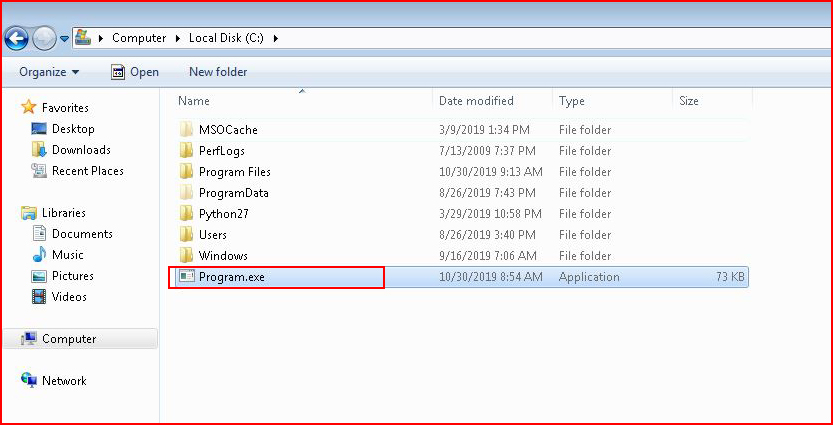The width and height of the screenshot is (833, 425).
Task: Click the Back navigation arrow button
Action: coord(16,38)
